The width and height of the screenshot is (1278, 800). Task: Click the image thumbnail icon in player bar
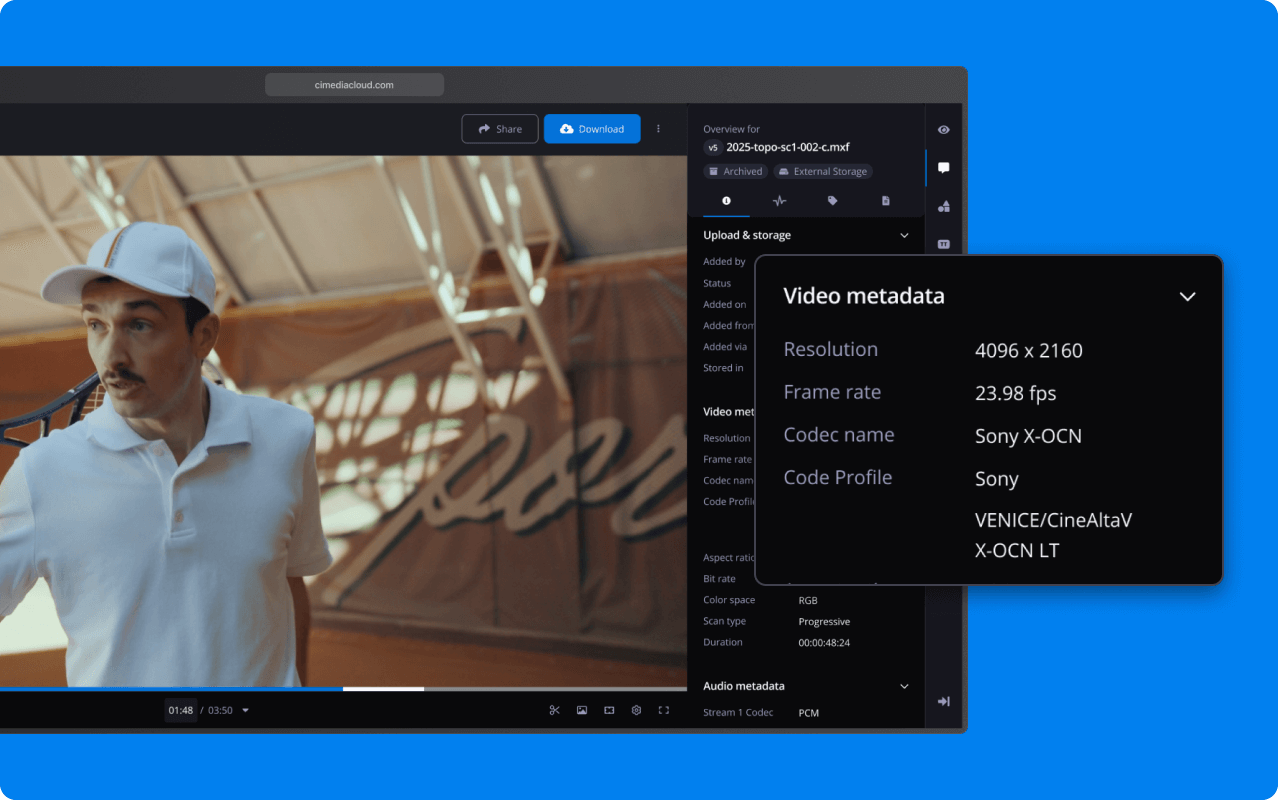[582, 710]
